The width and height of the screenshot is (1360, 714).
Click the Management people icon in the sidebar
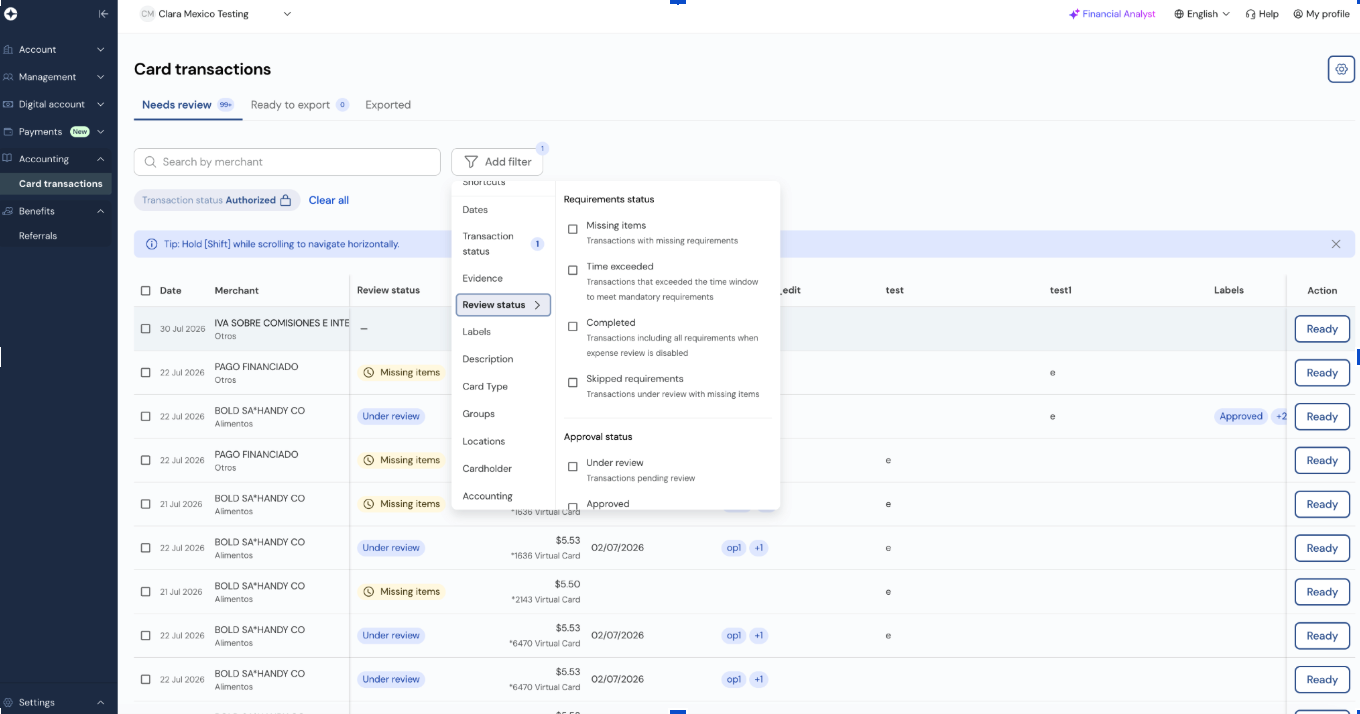[8, 77]
